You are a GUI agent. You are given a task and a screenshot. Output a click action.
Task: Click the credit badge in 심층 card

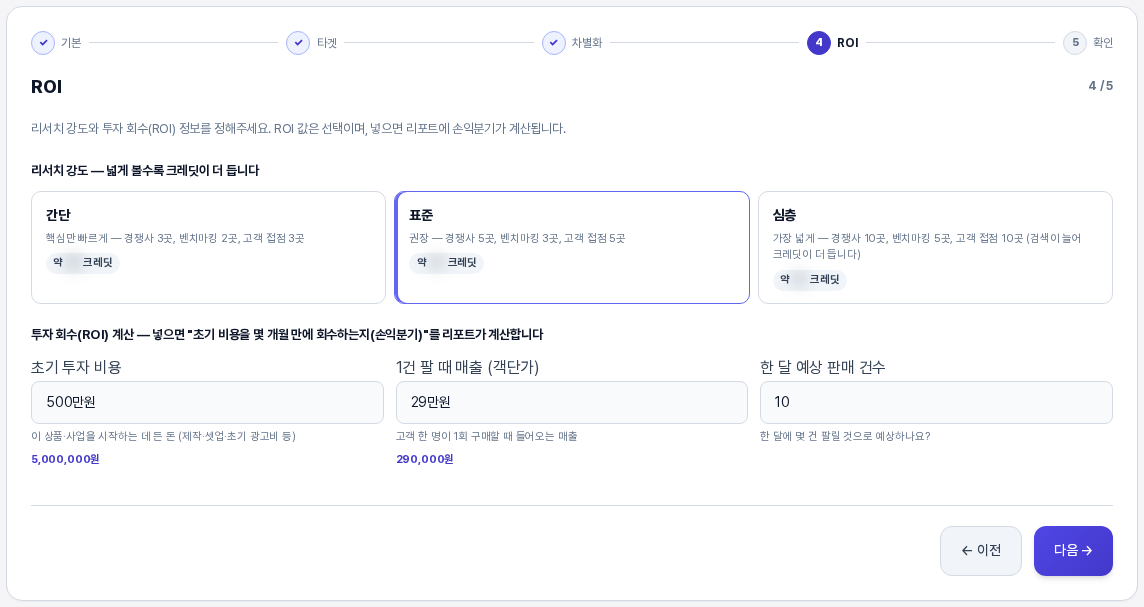coord(810,279)
